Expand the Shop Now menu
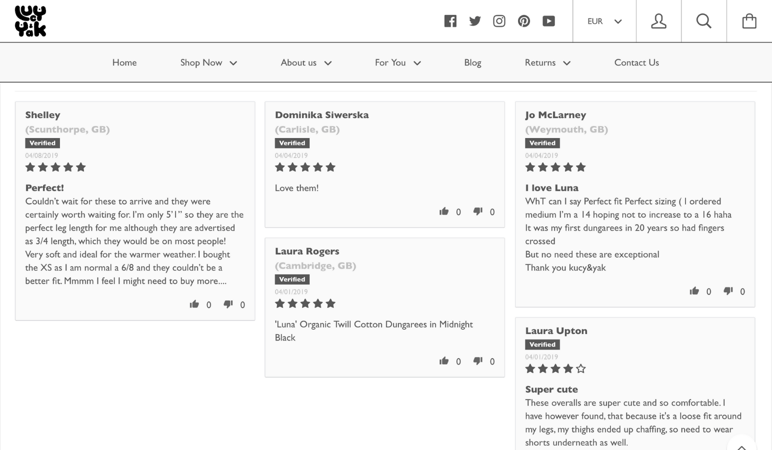 [208, 63]
